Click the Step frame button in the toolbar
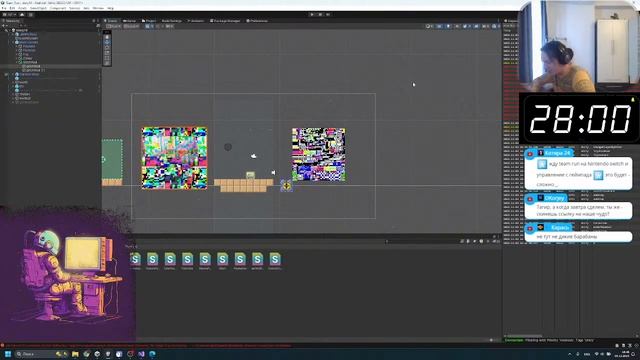The image size is (640, 360). pos(328,15)
